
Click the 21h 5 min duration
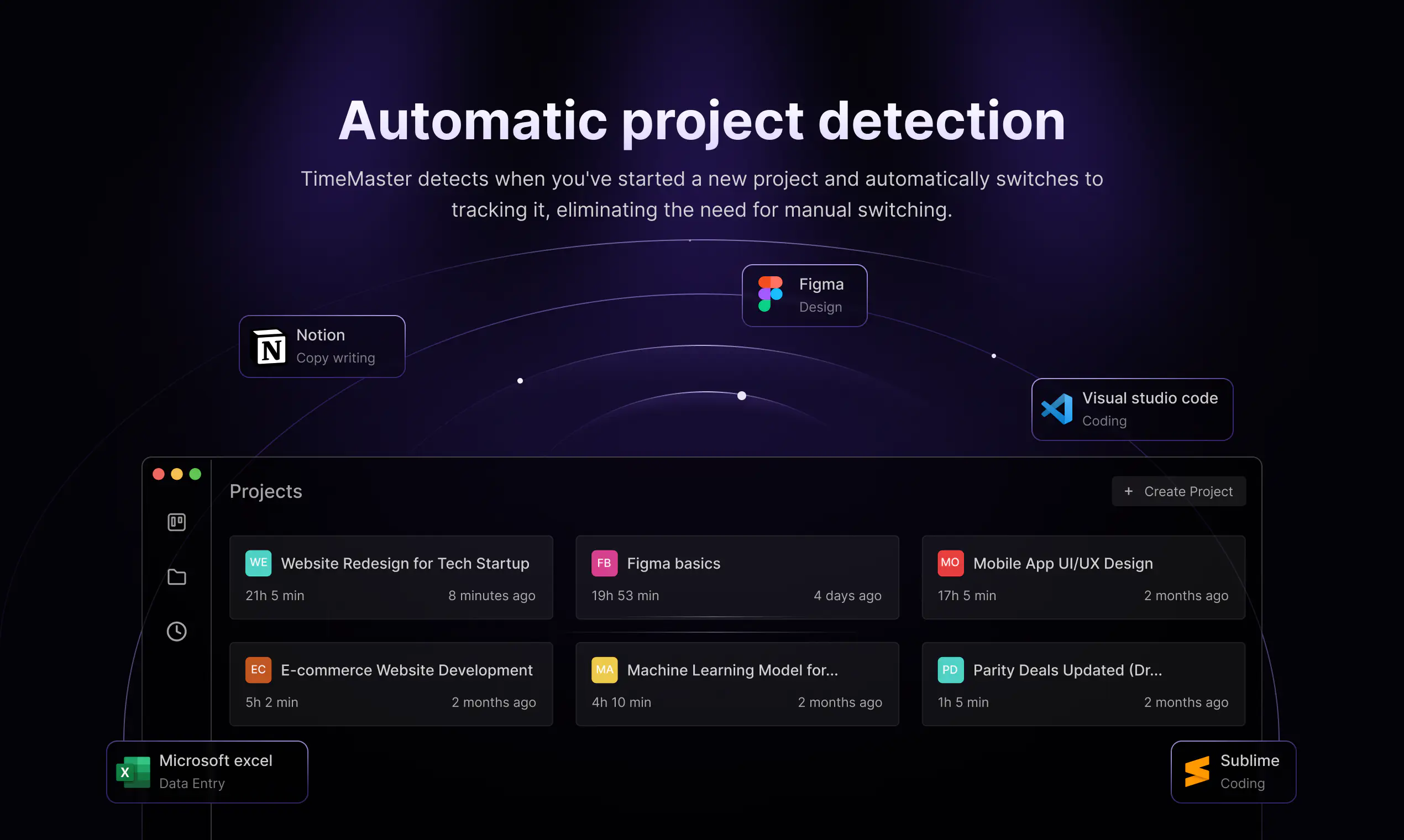tap(275, 596)
